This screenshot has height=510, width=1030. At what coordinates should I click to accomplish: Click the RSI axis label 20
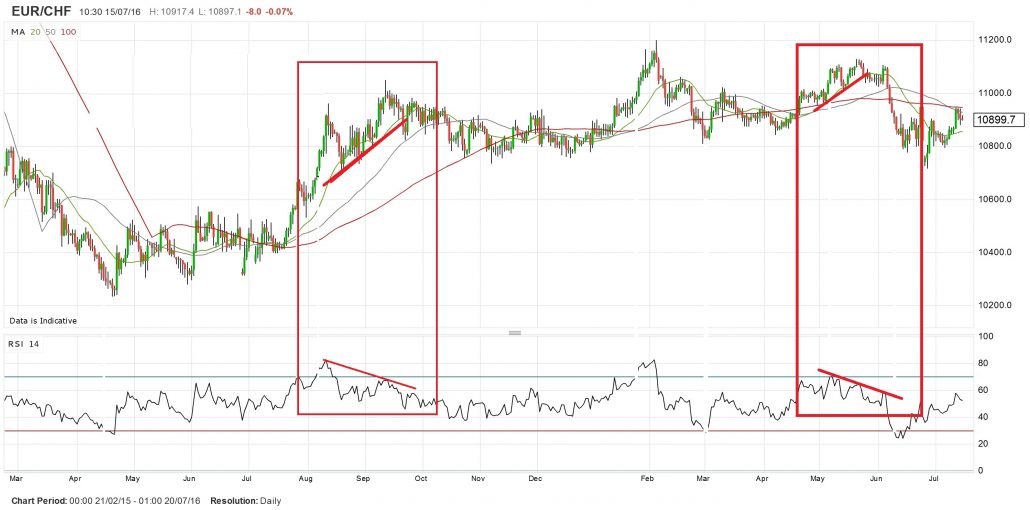pos(984,444)
